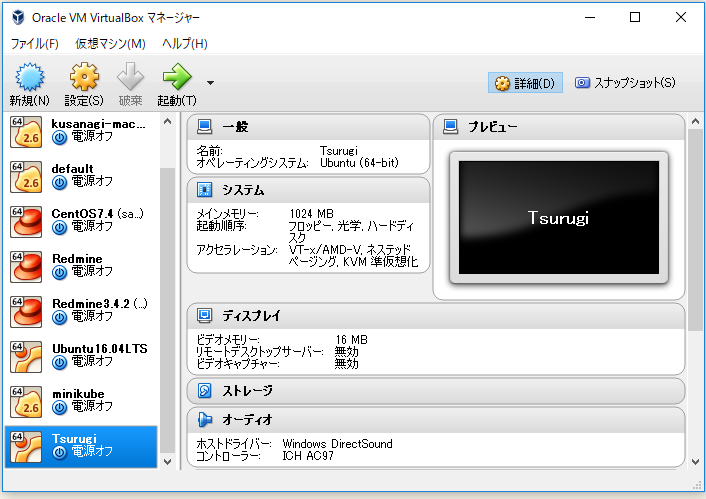Click details pane scrollbar down arrow
The image size is (706, 499).
click(695, 462)
